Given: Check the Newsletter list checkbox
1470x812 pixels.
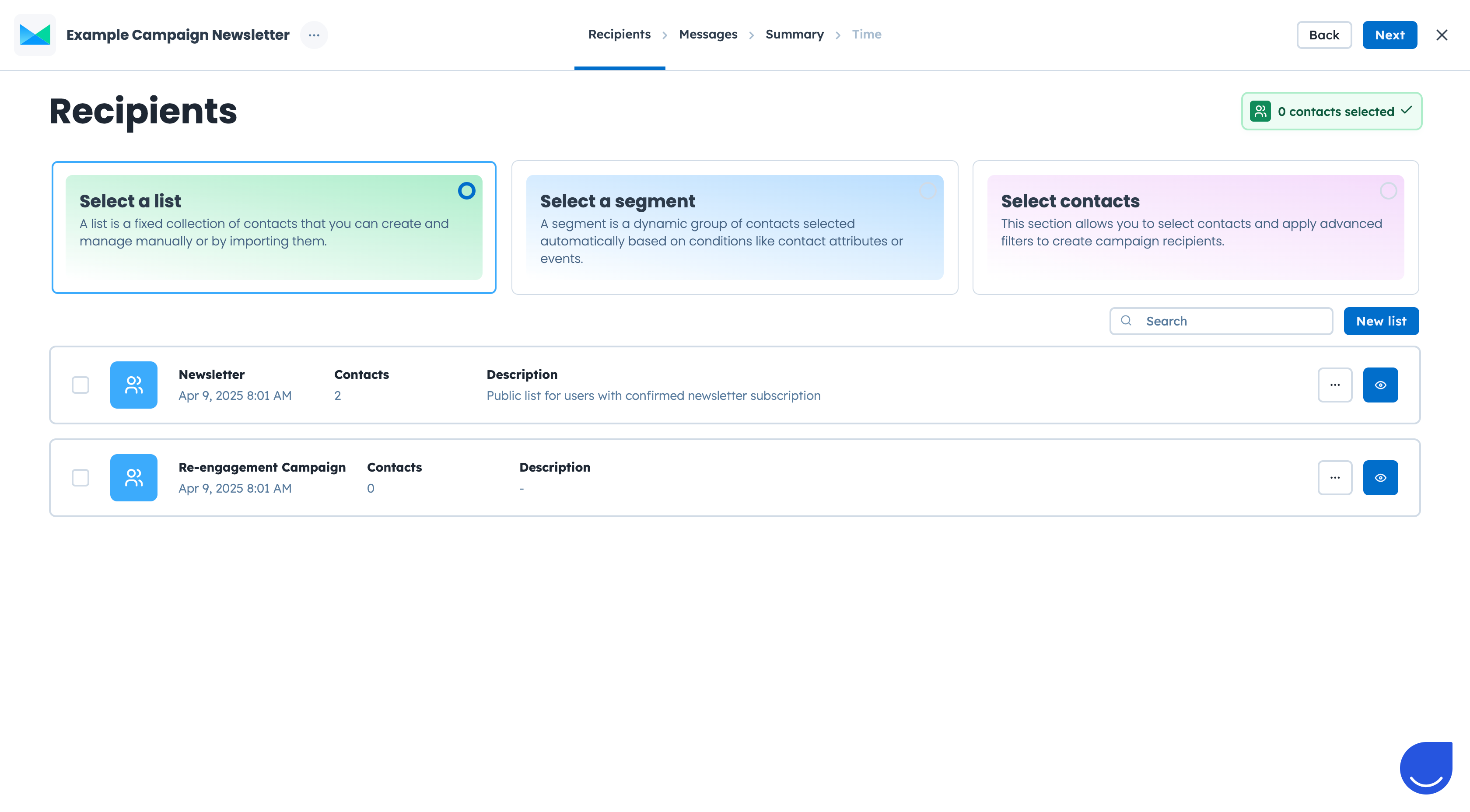Looking at the screenshot, I should [x=80, y=385].
